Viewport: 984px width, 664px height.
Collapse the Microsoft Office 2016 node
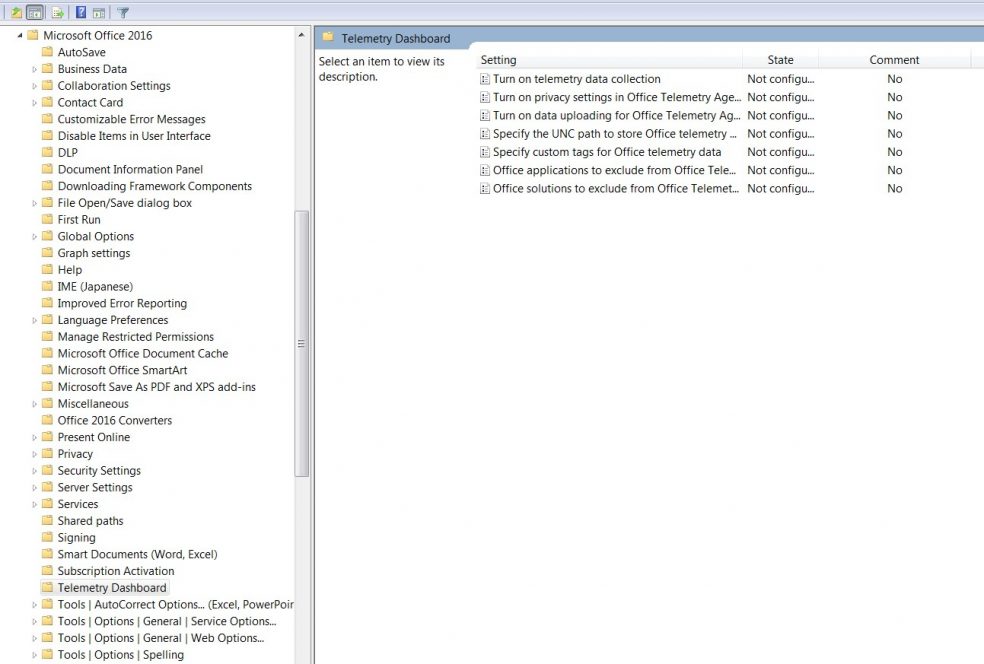pos(20,36)
